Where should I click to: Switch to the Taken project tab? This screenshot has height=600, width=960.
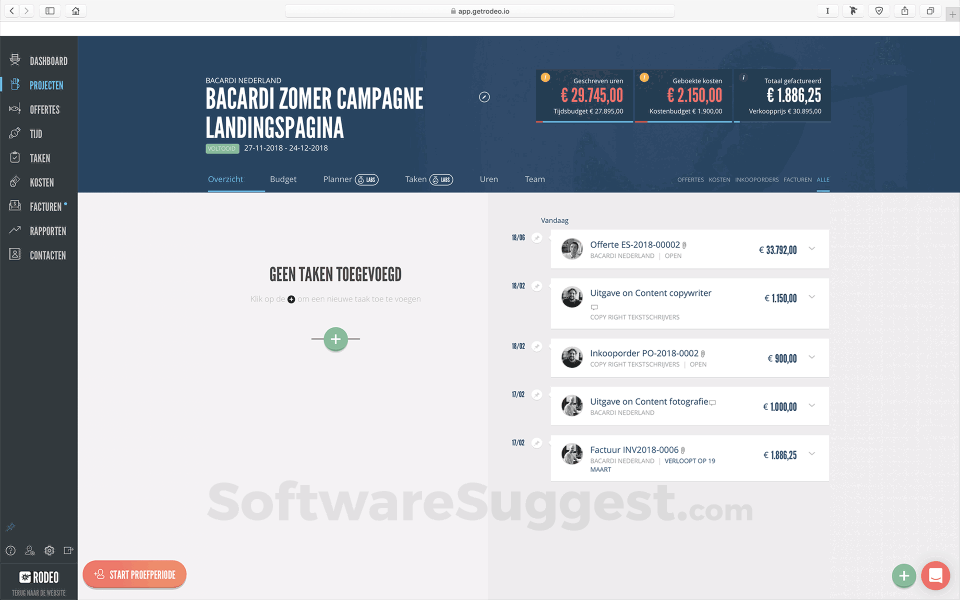pos(416,179)
